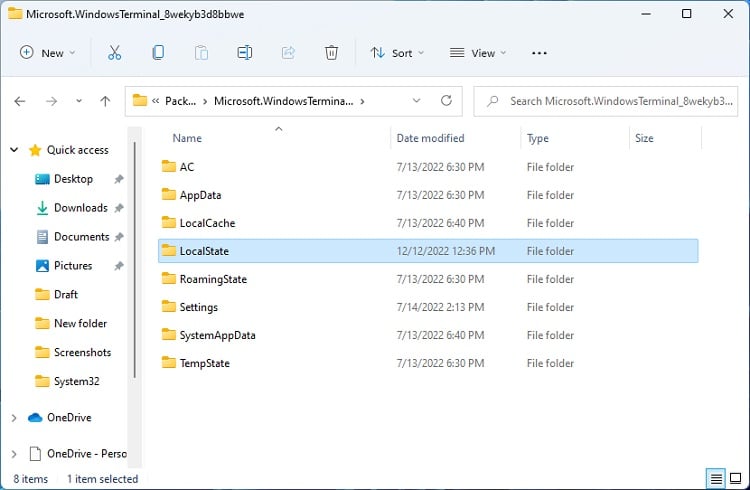The image size is (750, 490).
Task: Sort by the Type column header
Action: (538, 138)
